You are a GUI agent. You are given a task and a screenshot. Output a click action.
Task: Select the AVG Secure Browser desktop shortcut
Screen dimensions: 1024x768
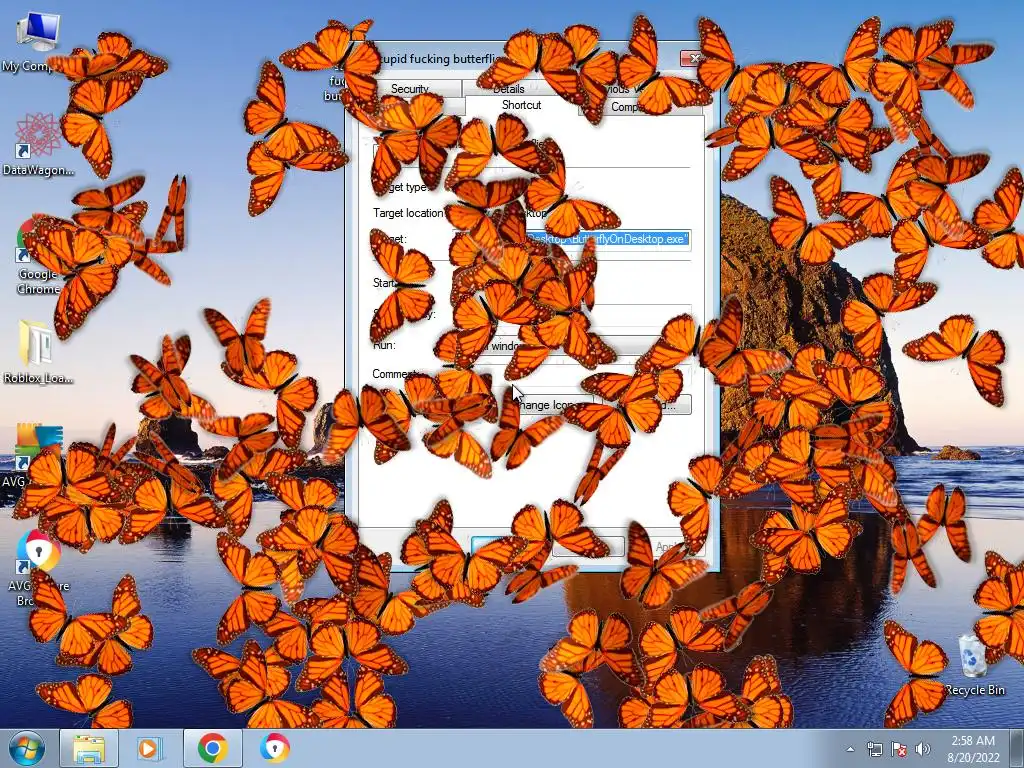[x=38, y=567]
